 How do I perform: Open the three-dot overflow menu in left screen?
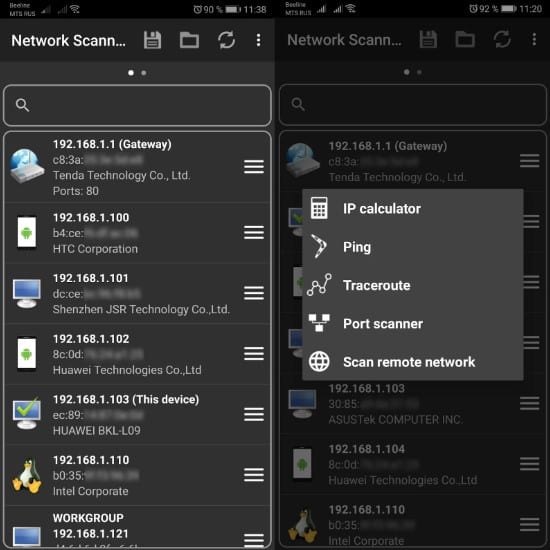(259, 40)
